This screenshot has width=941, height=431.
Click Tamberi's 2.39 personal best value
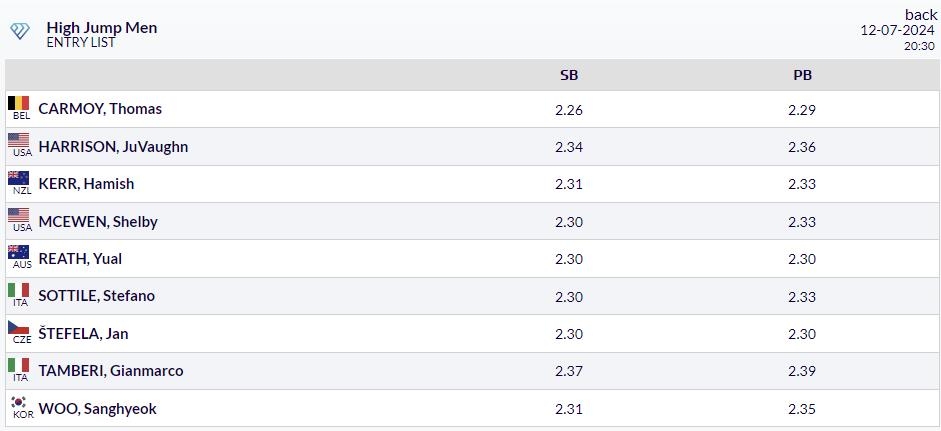pos(802,371)
